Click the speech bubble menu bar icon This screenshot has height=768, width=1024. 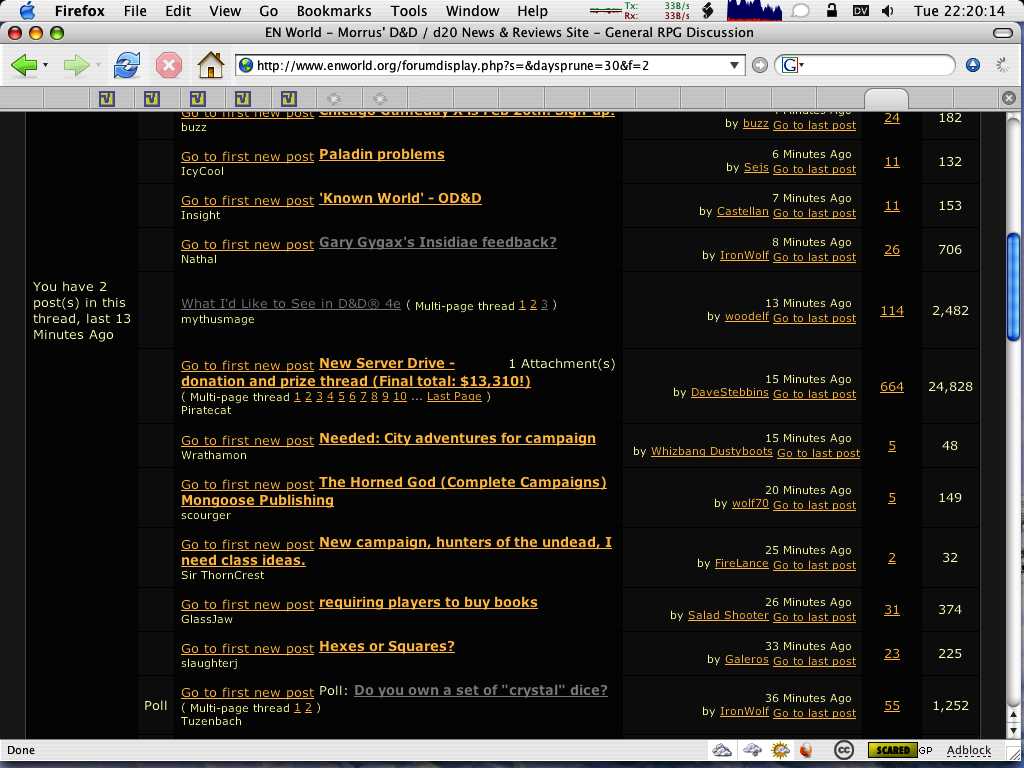click(801, 10)
